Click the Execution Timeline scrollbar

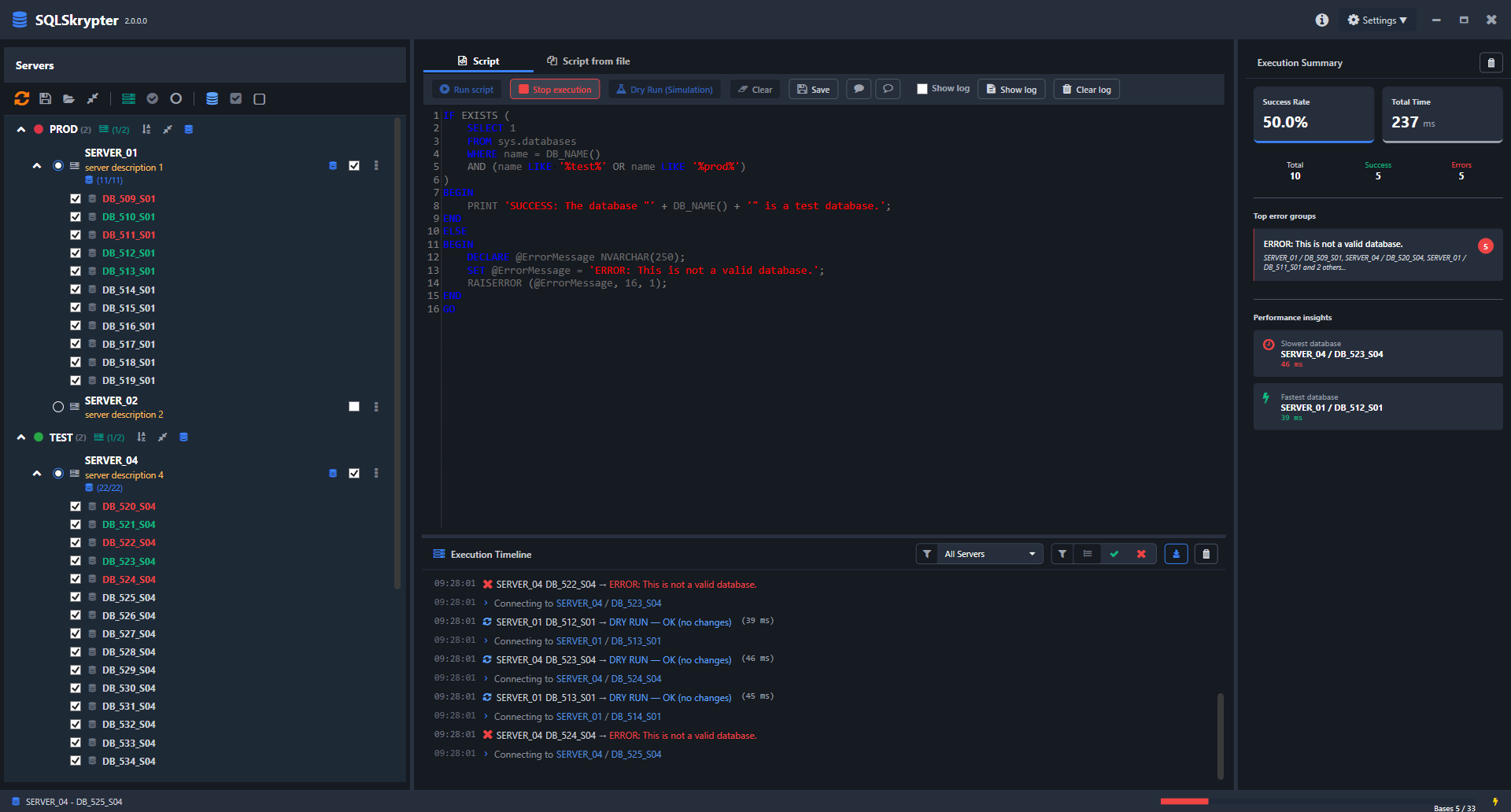(1221, 736)
